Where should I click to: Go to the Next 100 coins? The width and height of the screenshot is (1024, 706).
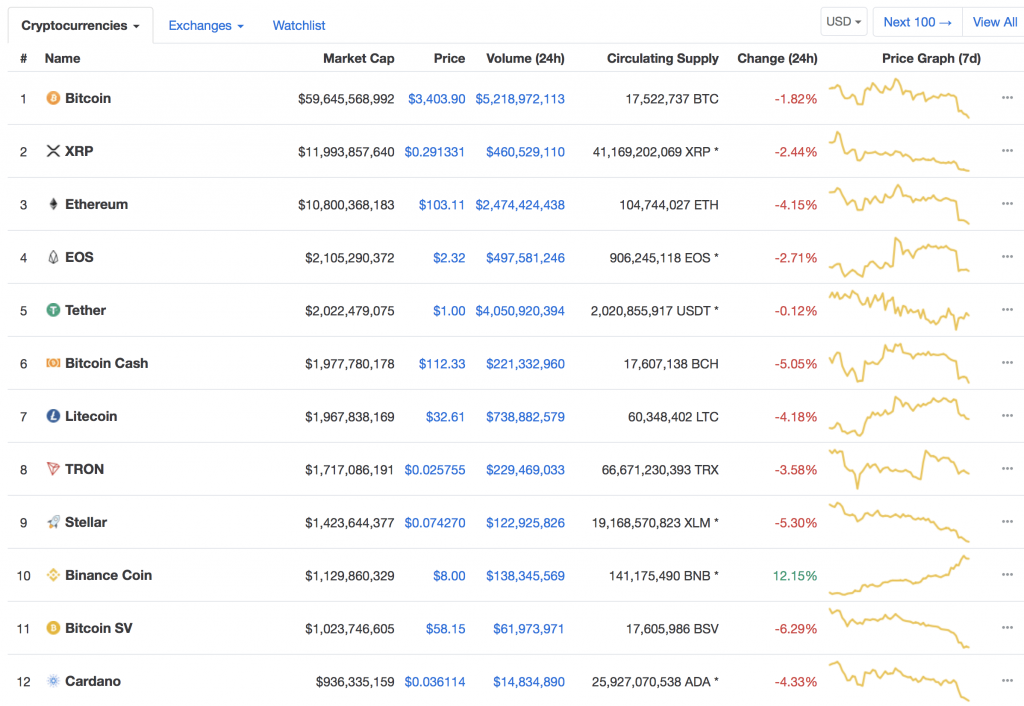click(x=918, y=22)
